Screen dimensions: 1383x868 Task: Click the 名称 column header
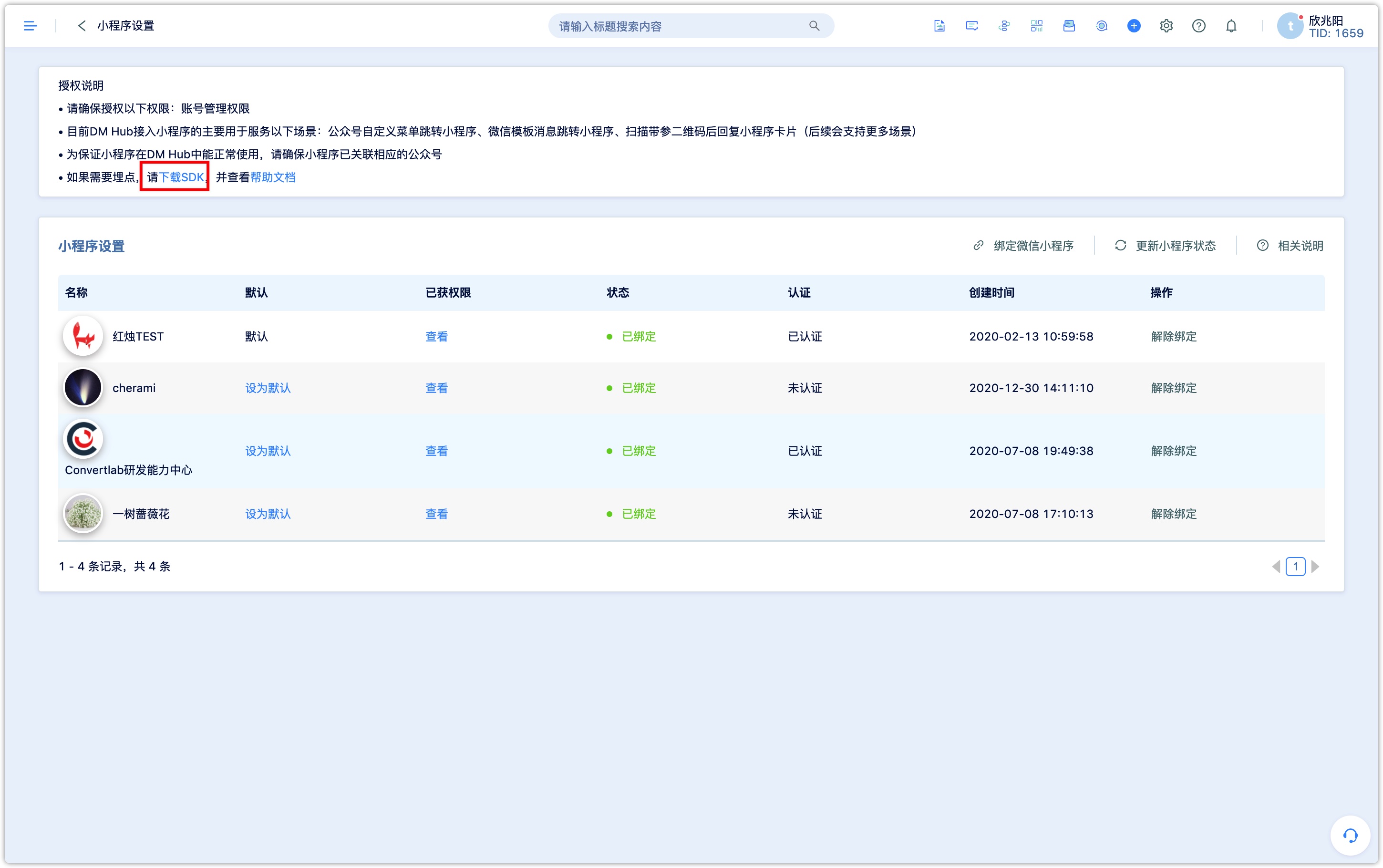click(x=76, y=293)
